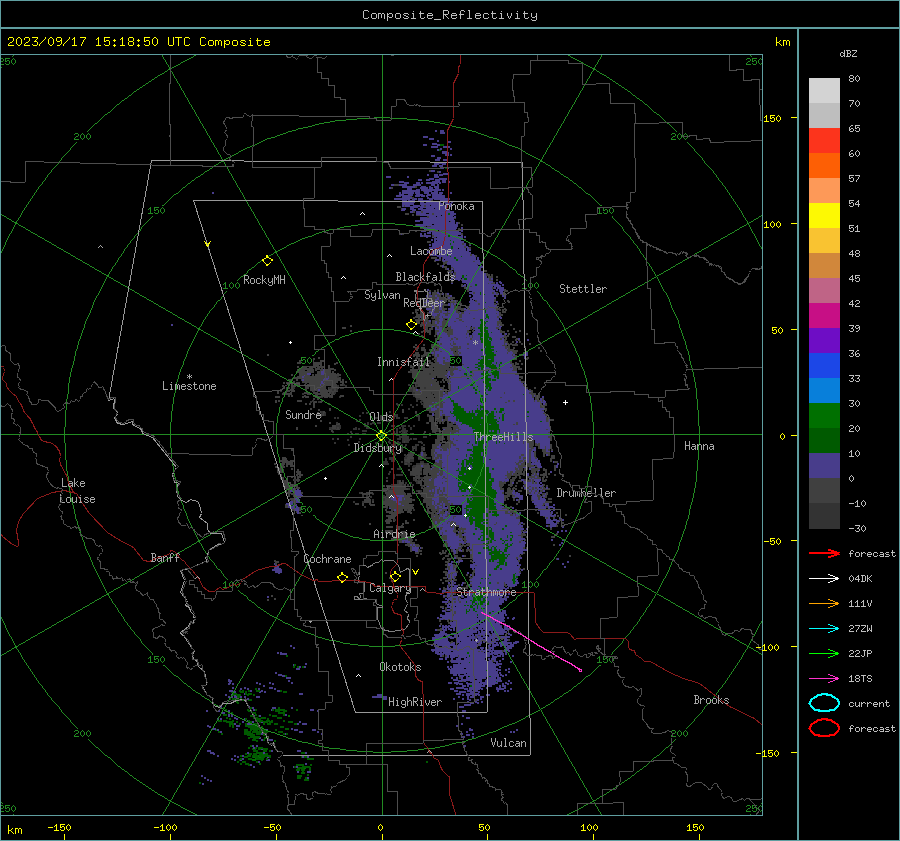Click the 04DK legend label

coord(860,579)
